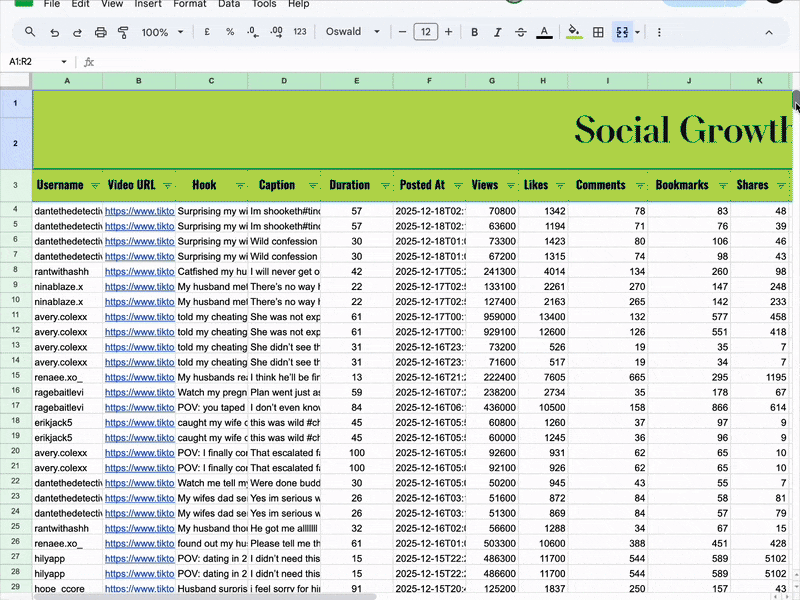
Task: Click the Print icon
Action: 100,32
